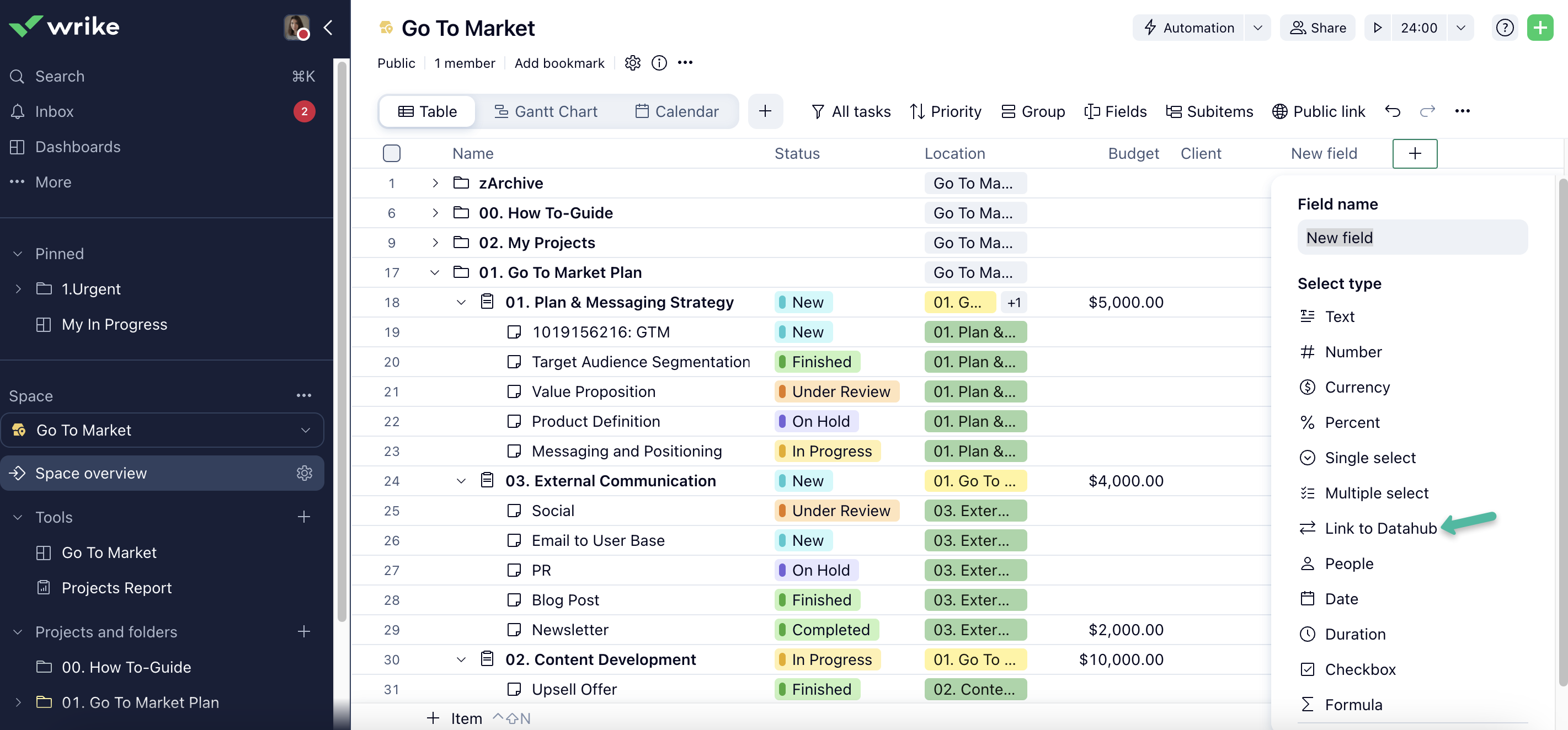Open the space info icon
This screenshot has width=1568, height=730.
659,63
